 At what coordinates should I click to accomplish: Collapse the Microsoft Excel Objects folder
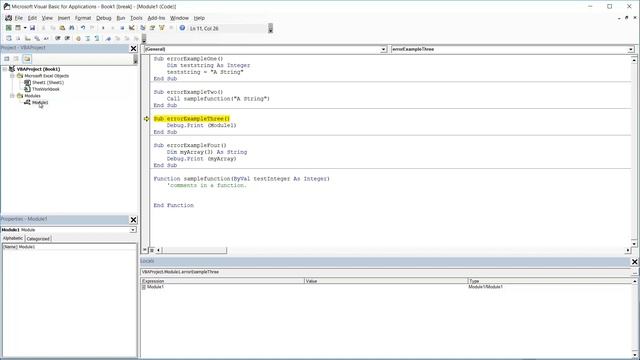12,76
